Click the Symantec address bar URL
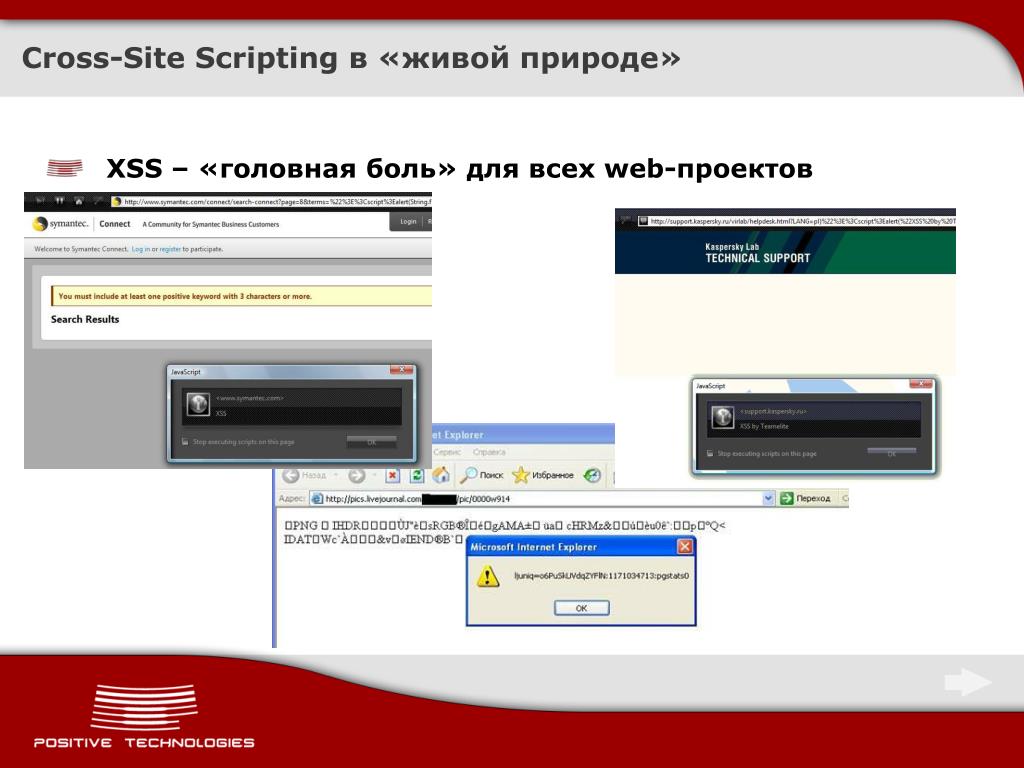 (x=277, y=202)
